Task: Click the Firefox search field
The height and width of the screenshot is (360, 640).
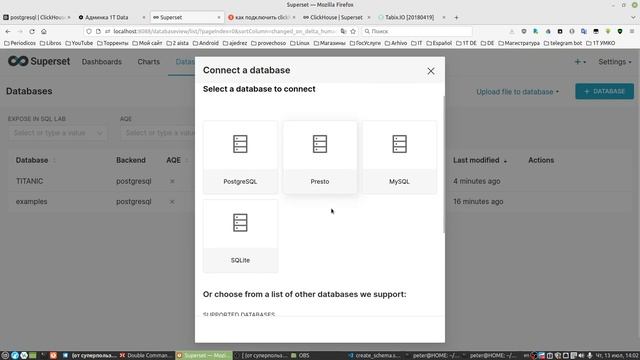Action: (x=416, y=31)
